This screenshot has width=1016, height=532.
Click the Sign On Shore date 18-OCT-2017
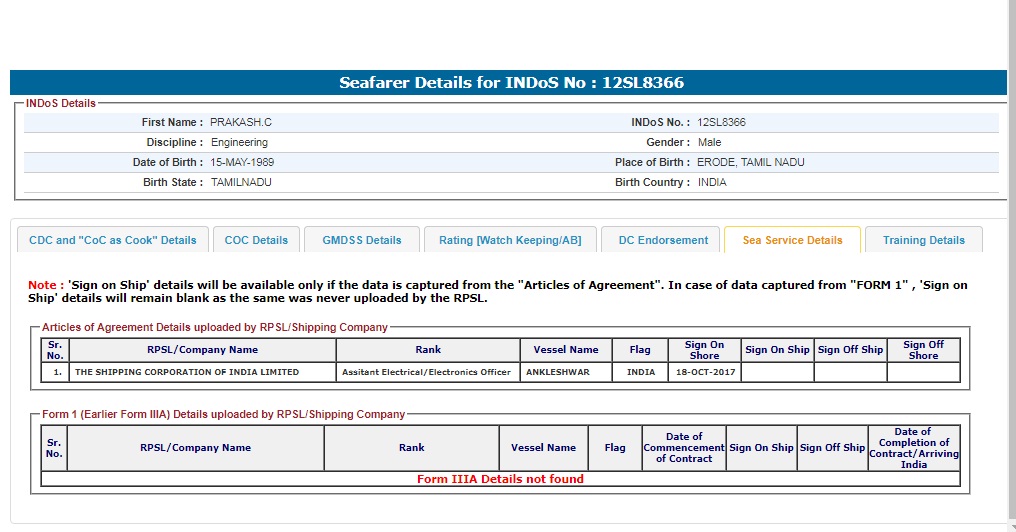coord(704,372)
